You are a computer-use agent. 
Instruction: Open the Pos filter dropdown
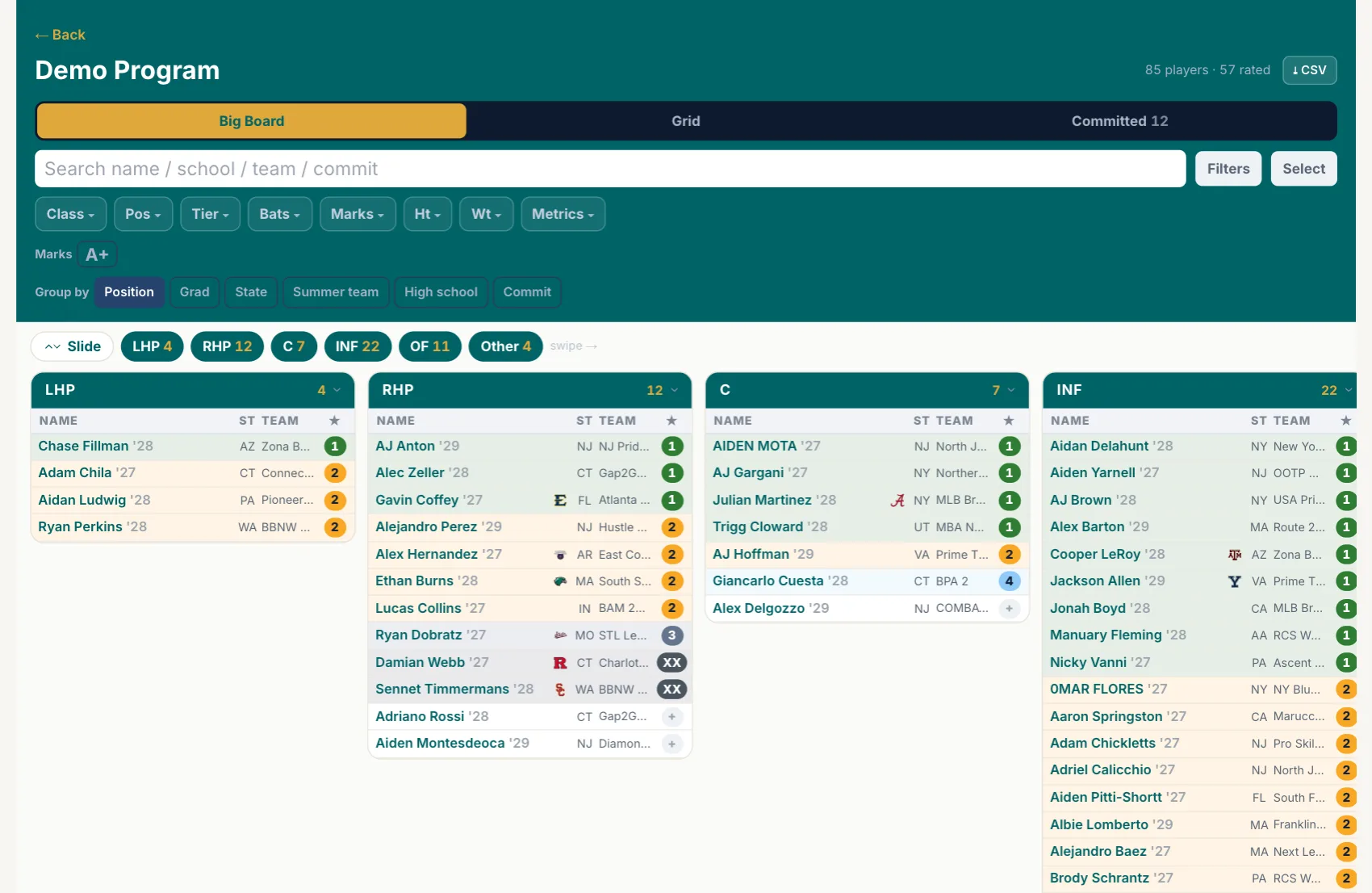click(144, 214)
